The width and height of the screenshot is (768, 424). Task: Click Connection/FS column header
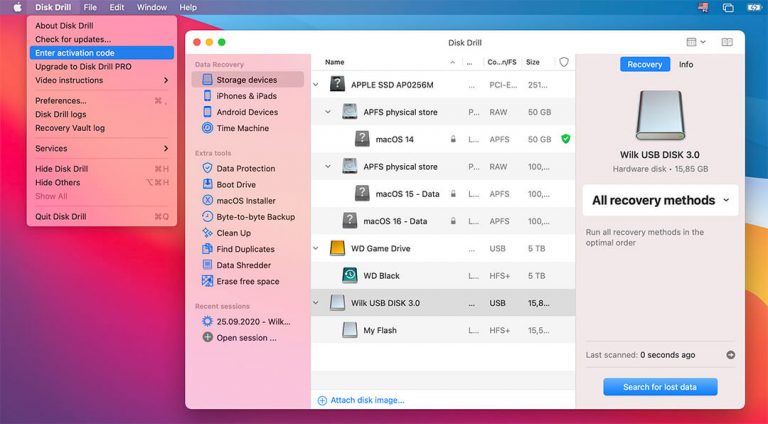502,62
